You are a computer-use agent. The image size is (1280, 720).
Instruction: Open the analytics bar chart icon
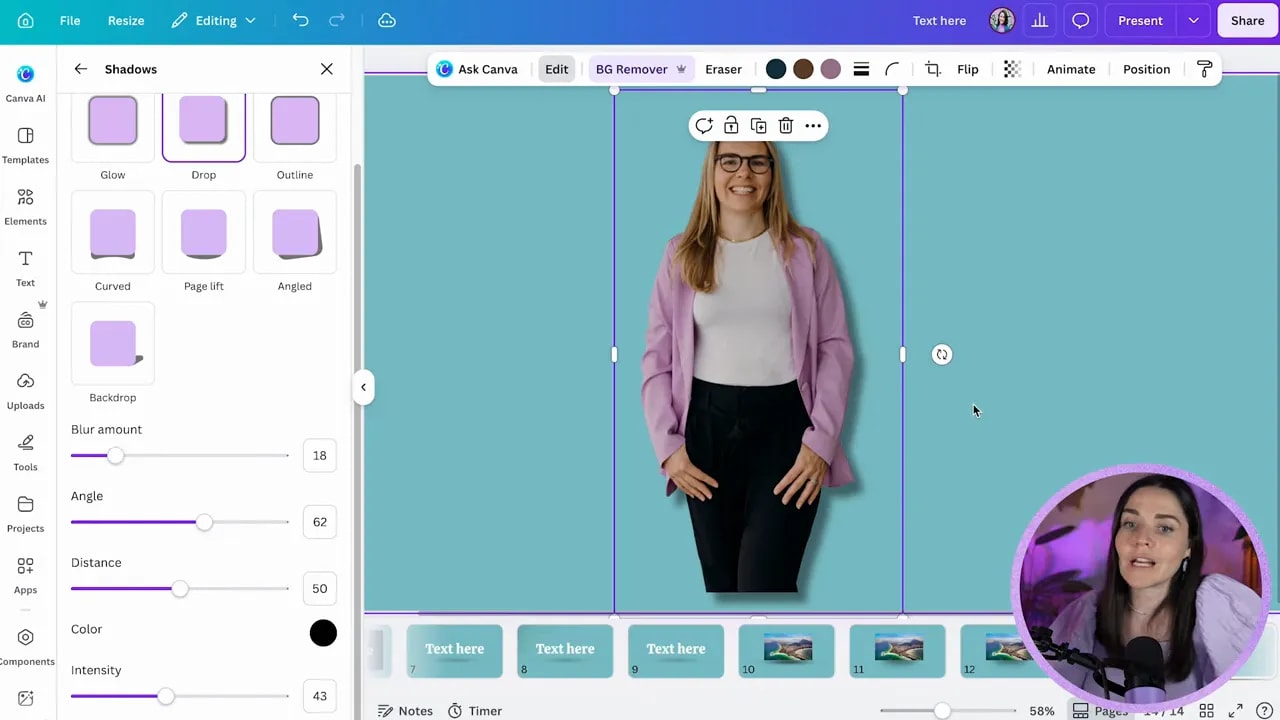pyautogui.click(x=1040, y=20)
